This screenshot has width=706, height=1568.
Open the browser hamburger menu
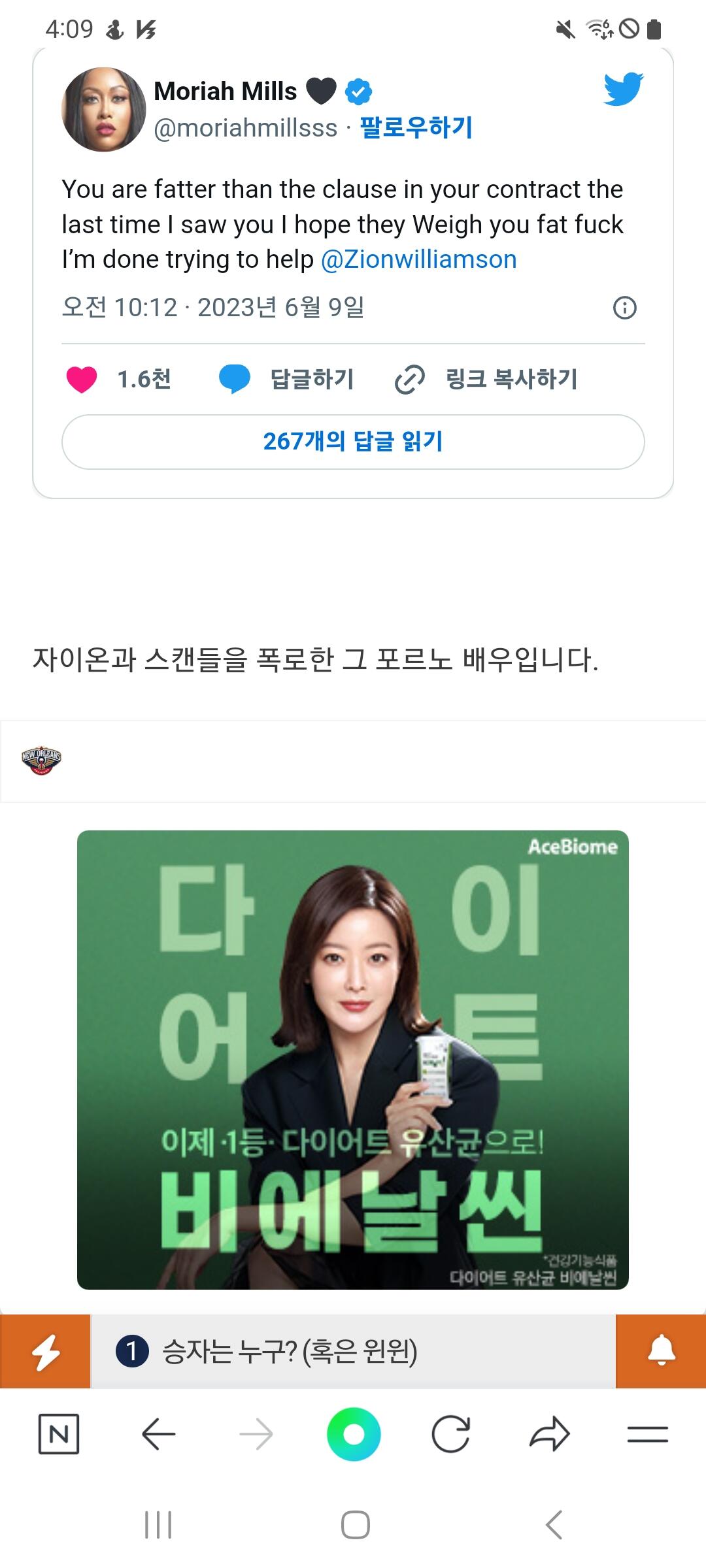click(x=648, y=1434)
